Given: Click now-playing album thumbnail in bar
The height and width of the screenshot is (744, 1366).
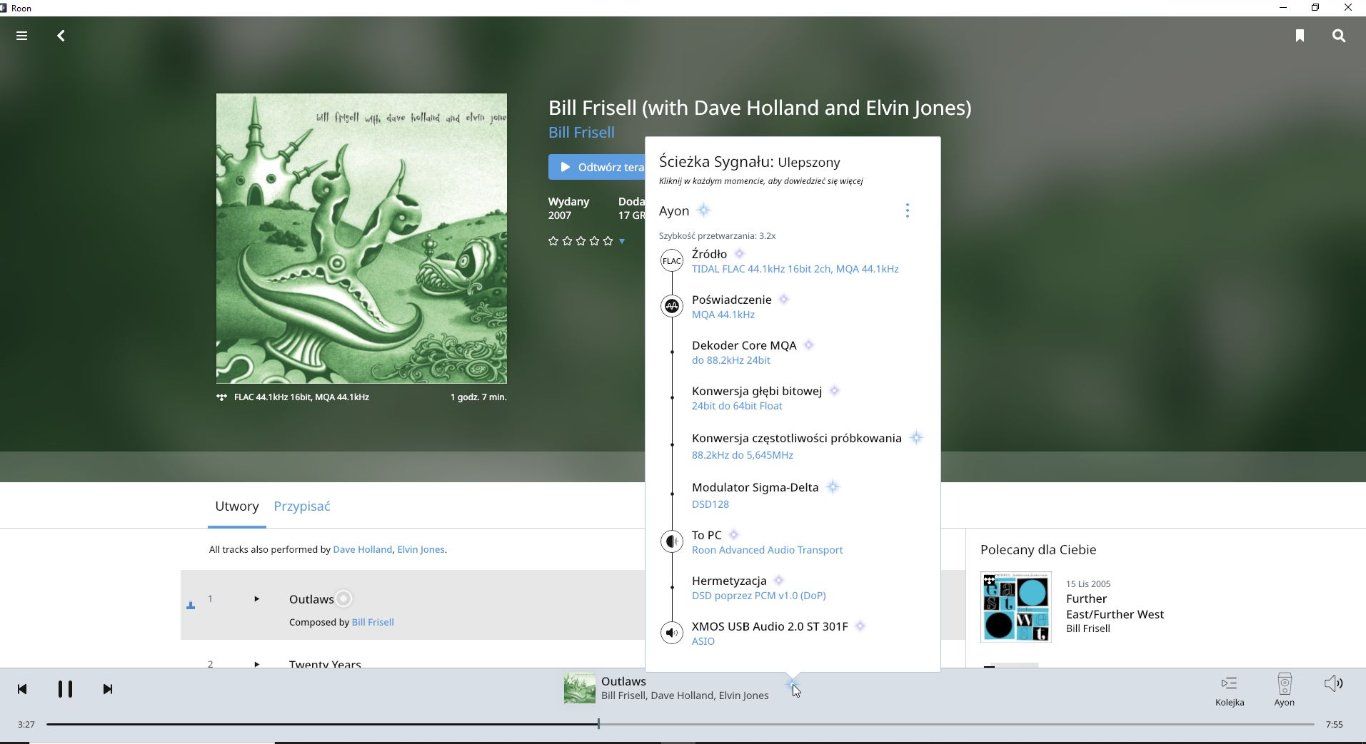Looking at the screenshot, I should point(579,688).
